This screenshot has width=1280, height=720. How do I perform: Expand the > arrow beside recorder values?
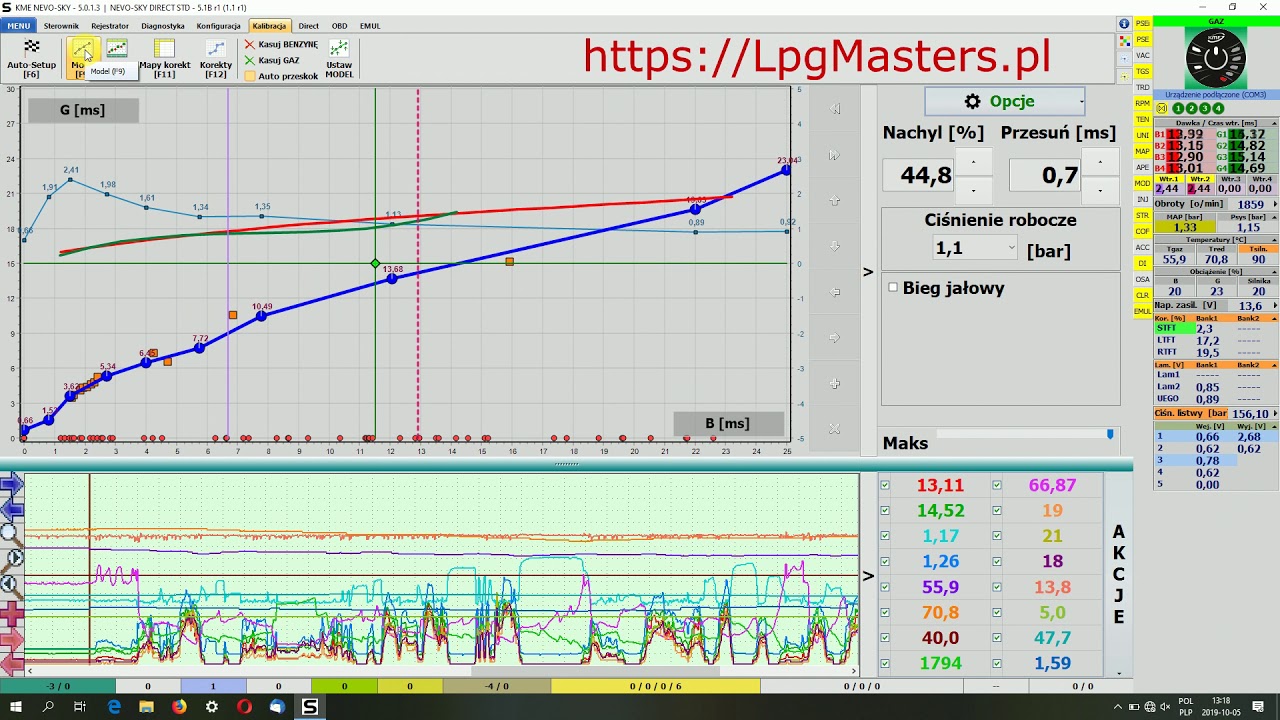tap(867, 575)
